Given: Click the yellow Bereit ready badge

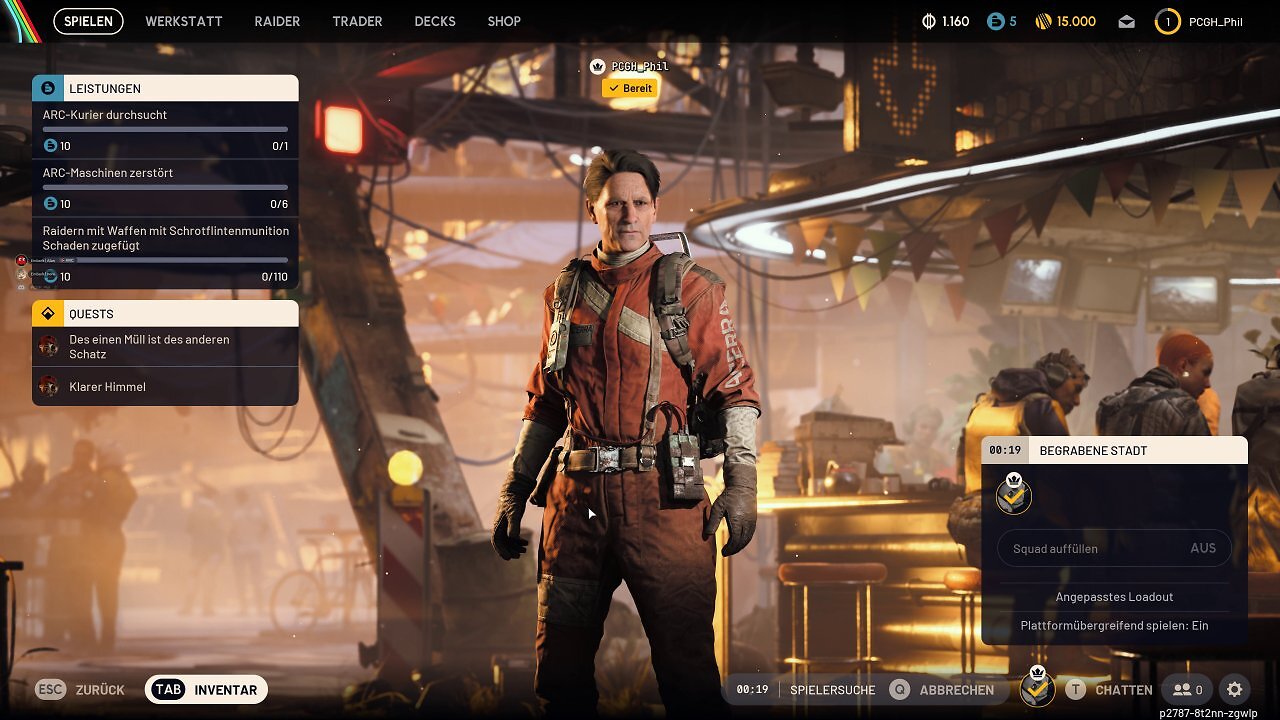Looking at the screenshot, I should (630, 88).
